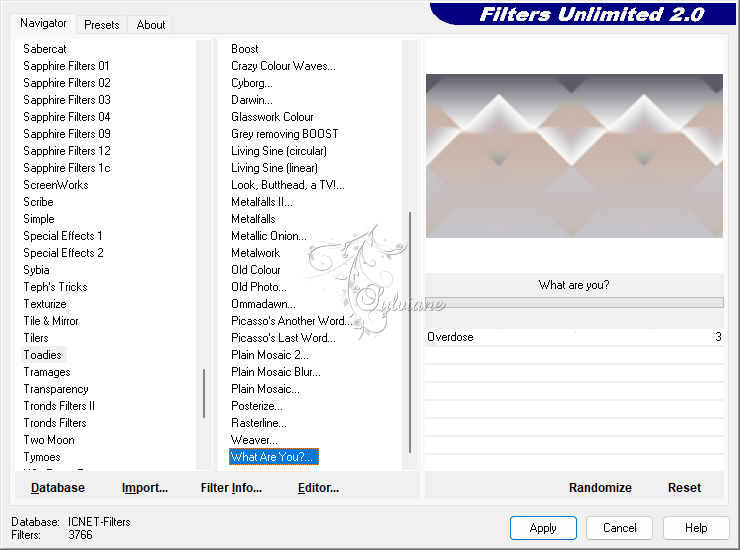740x550 pixels.
Task: Choose Metalfalls II... filter
Action: pos(261,202)
